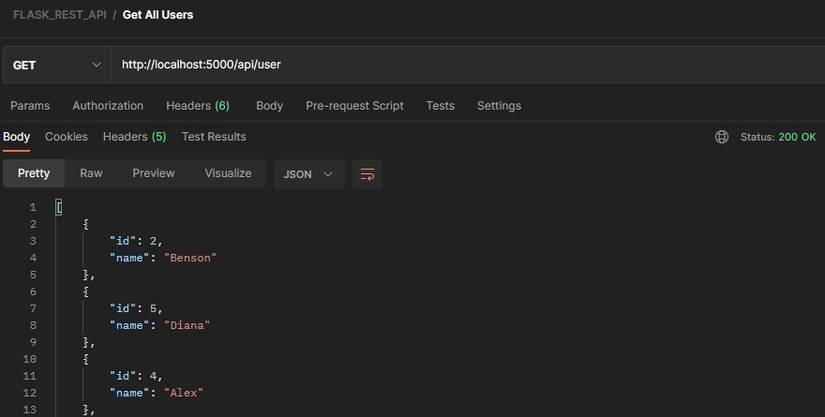Click the opening bracket on line 1
This screenshot has width=825, height=417.
[59, 208]
